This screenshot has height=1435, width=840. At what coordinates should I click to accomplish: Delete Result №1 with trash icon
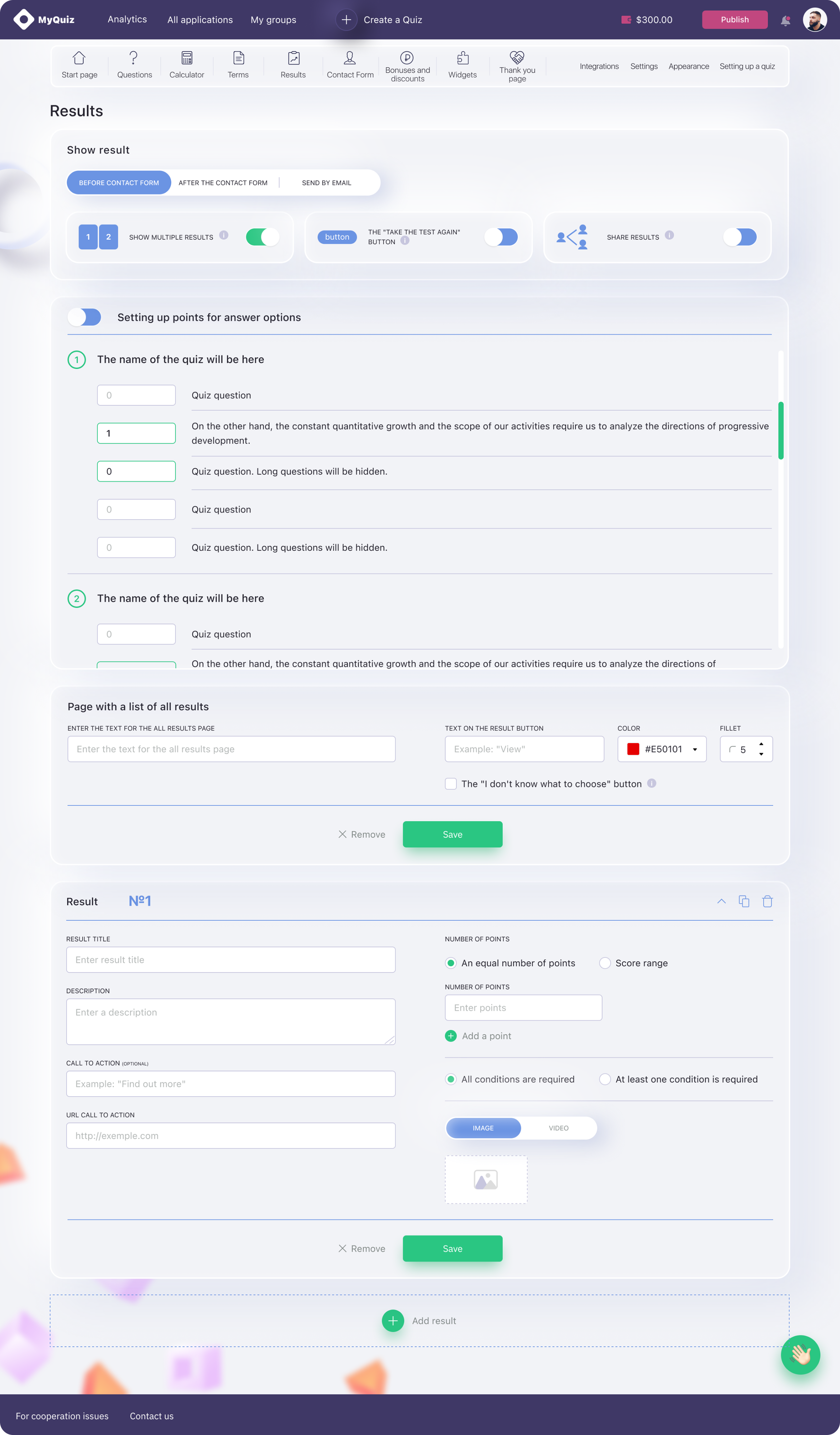point(767,901)
